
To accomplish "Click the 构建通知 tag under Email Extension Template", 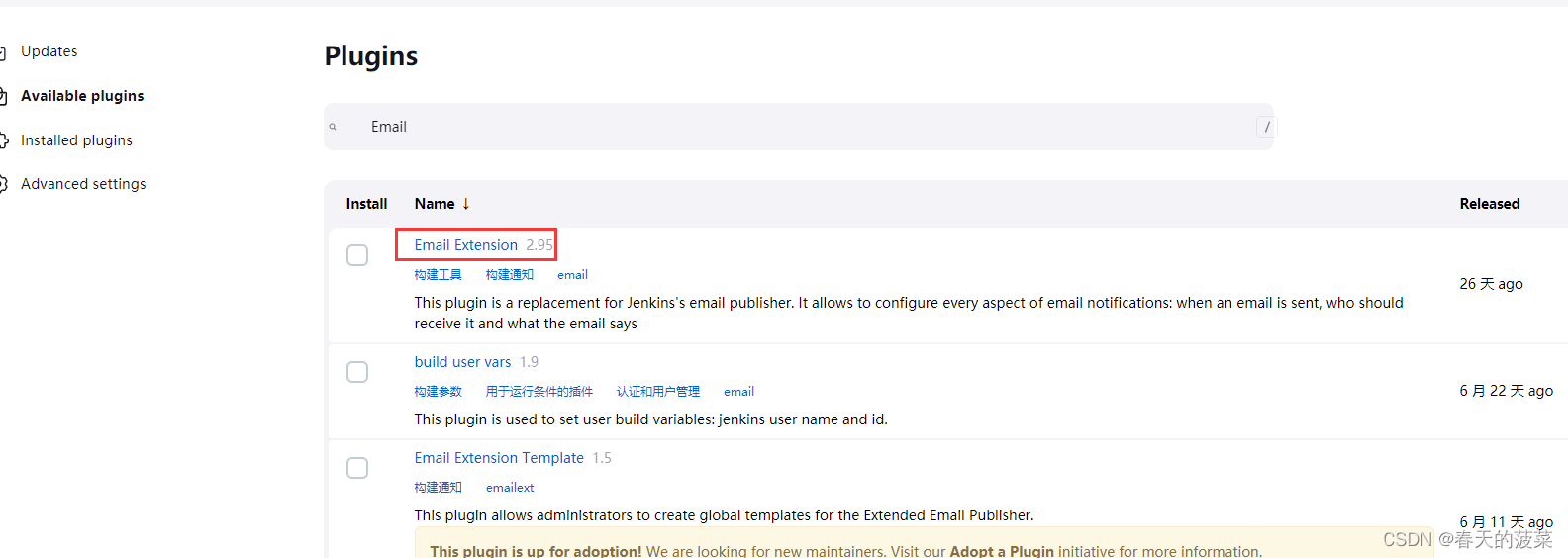I will (438, 488).
